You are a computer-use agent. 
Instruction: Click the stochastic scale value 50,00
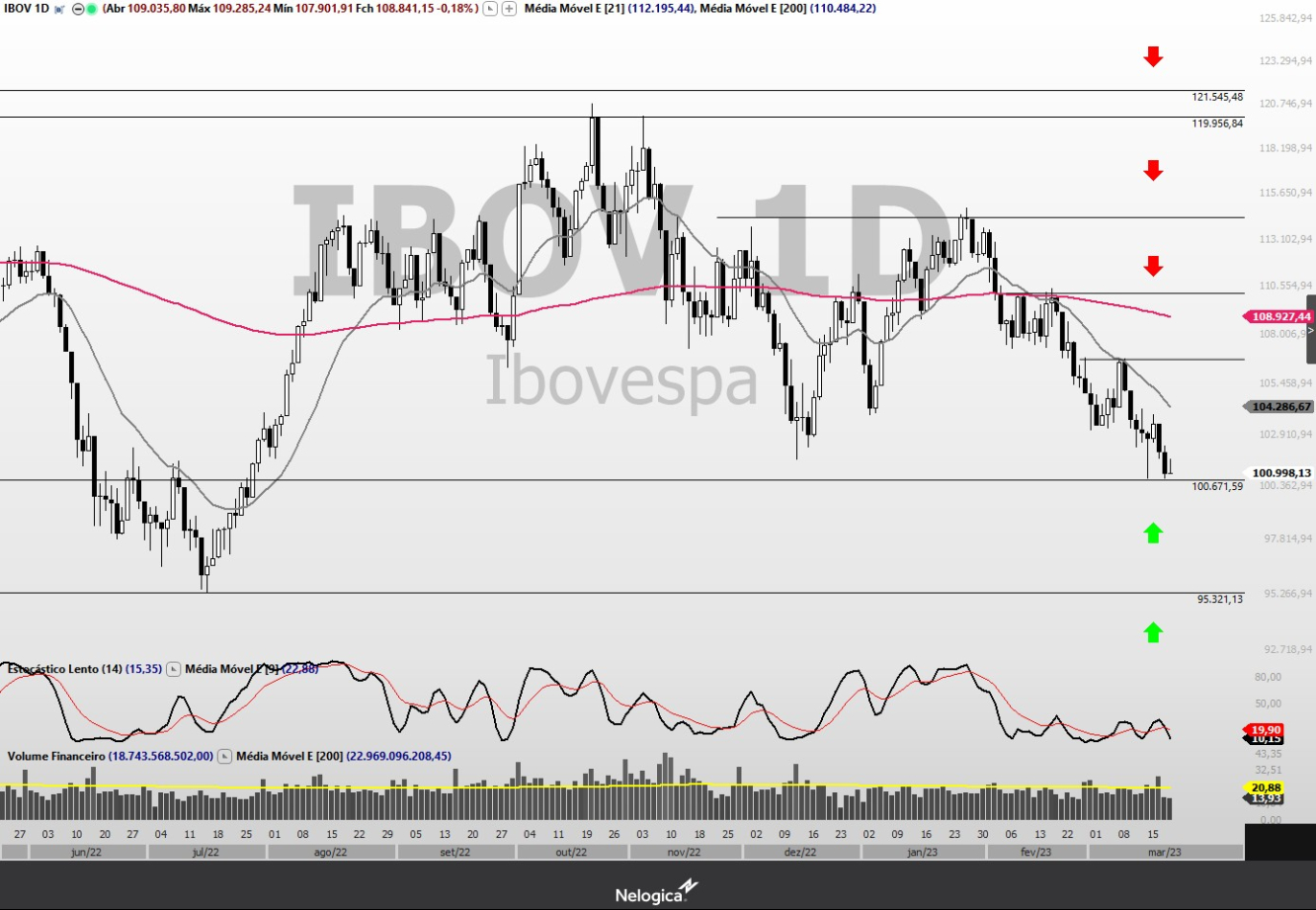(x=1269, y=703)
